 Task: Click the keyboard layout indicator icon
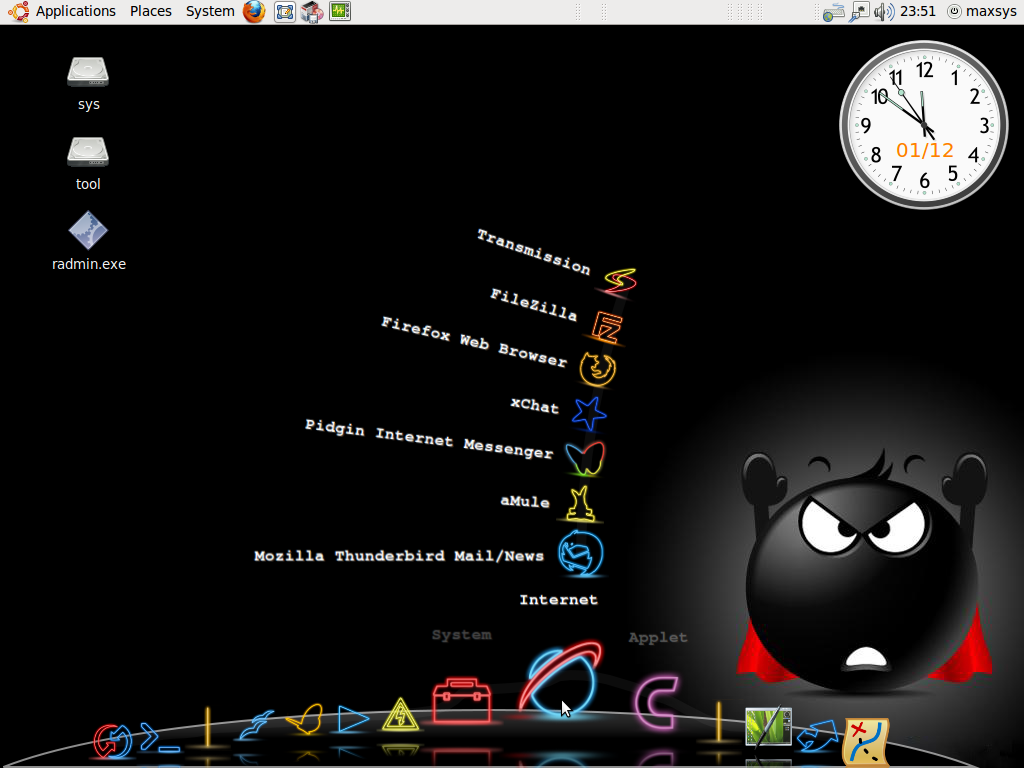click(833, 12)
